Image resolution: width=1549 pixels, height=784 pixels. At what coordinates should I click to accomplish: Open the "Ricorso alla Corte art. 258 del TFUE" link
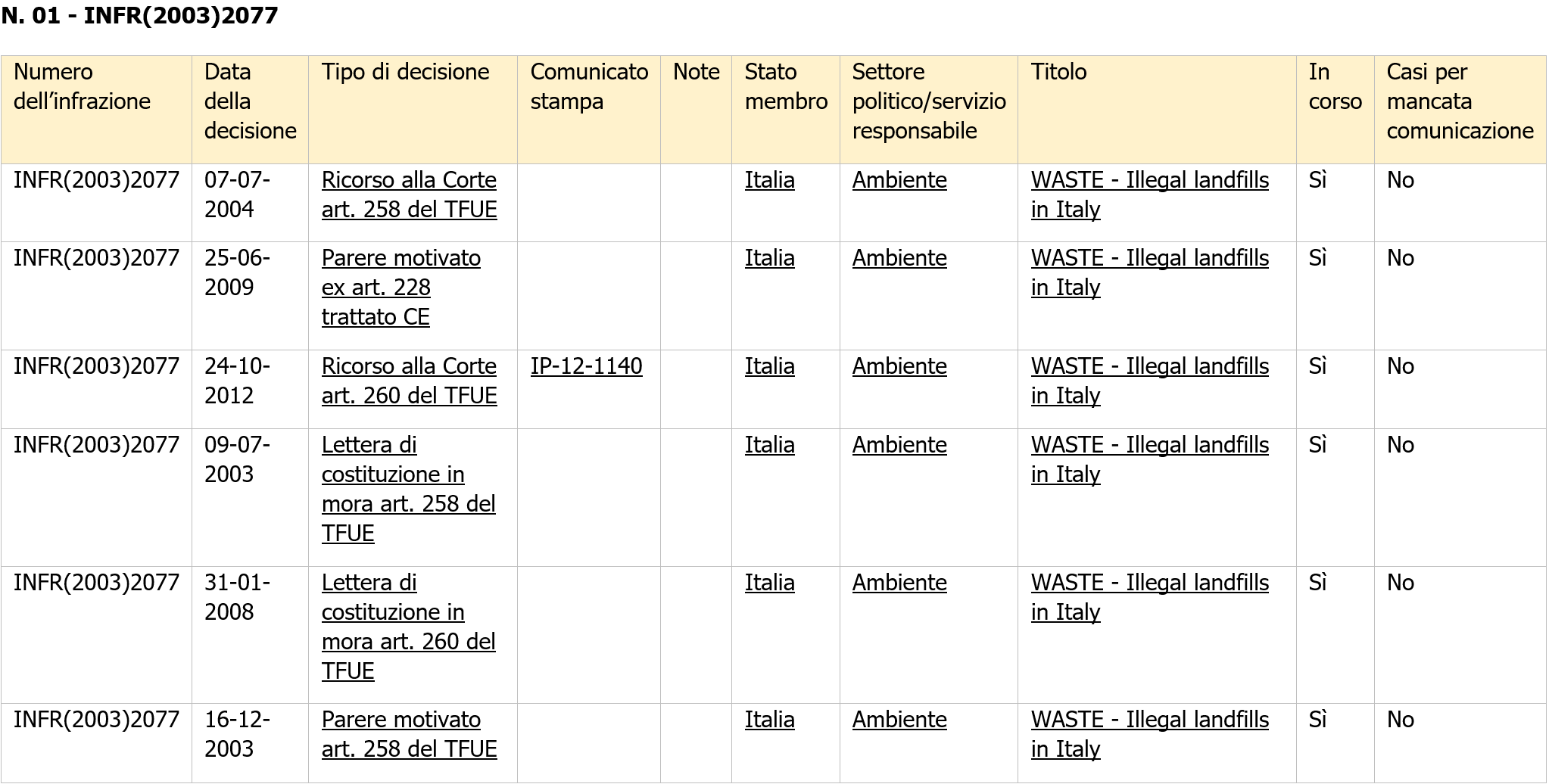[x=409, y=194]
